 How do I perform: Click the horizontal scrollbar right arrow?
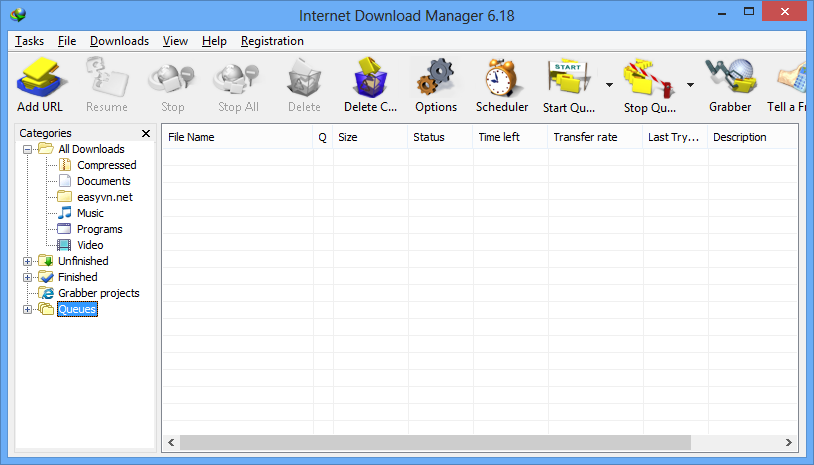(789, 442)
